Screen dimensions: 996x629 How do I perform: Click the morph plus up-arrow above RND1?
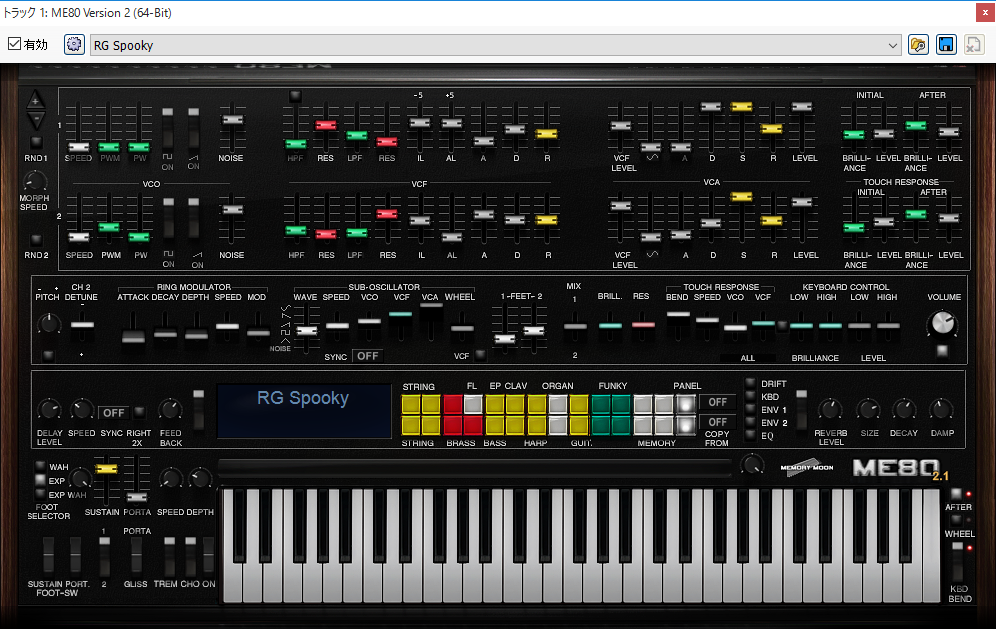(35, 100)
